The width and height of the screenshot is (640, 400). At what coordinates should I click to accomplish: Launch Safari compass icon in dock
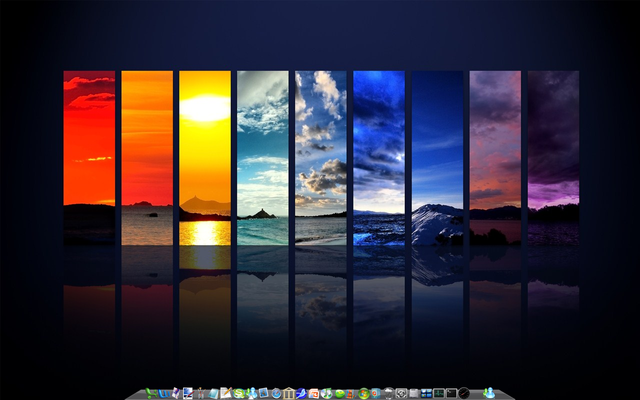pos(276,393)
